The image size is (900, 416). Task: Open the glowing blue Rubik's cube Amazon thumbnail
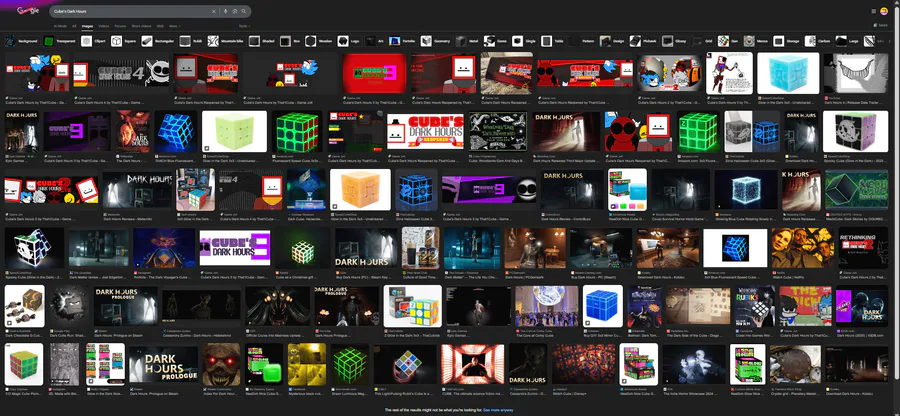point(176,131)
